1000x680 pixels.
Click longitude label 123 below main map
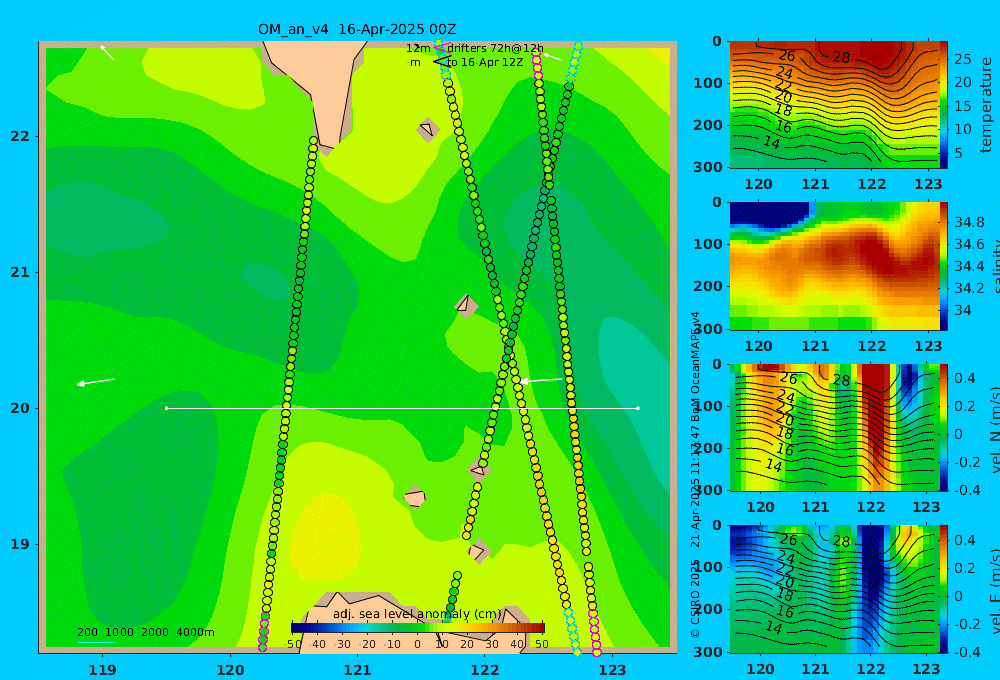pos(612,670)
